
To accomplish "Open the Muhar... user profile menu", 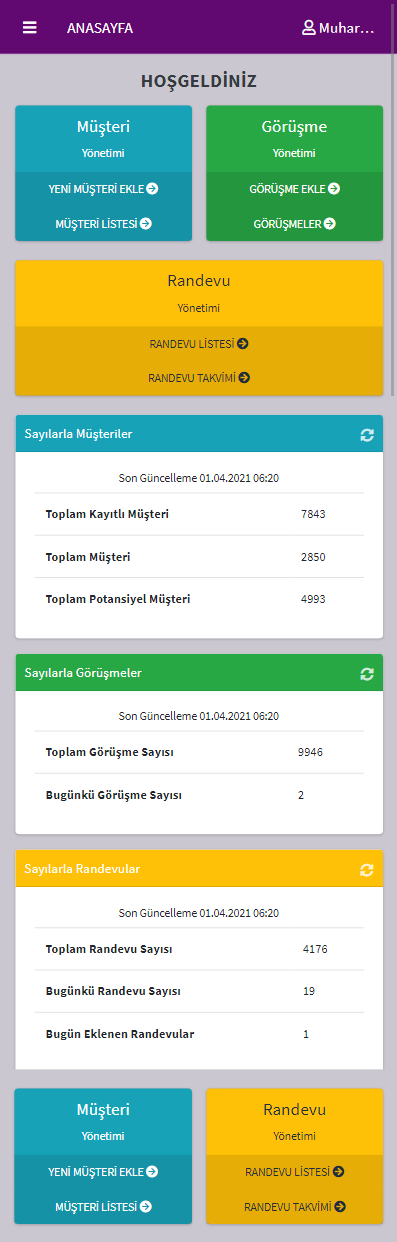I will click(x=338, y=28).
